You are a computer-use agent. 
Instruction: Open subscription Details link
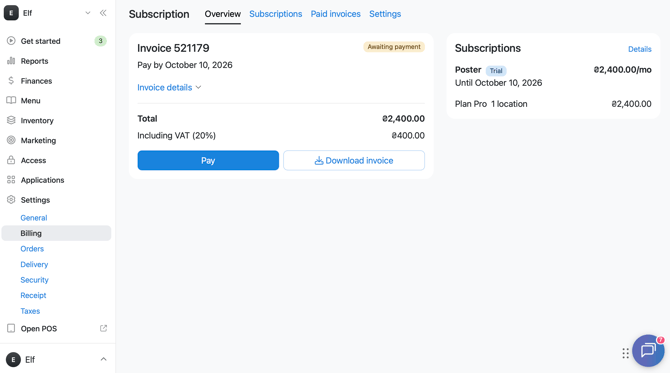pos(640,49)
